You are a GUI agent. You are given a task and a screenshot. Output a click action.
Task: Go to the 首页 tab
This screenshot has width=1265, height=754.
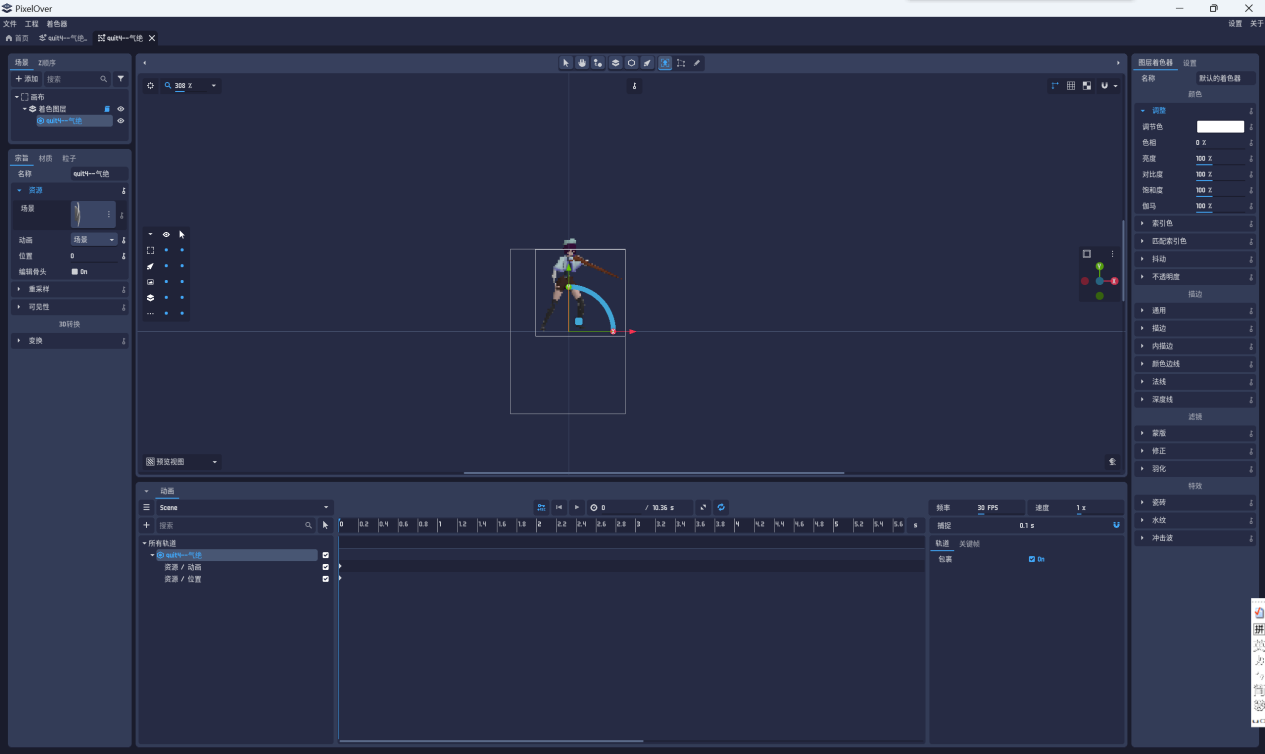tap(17, 38)
